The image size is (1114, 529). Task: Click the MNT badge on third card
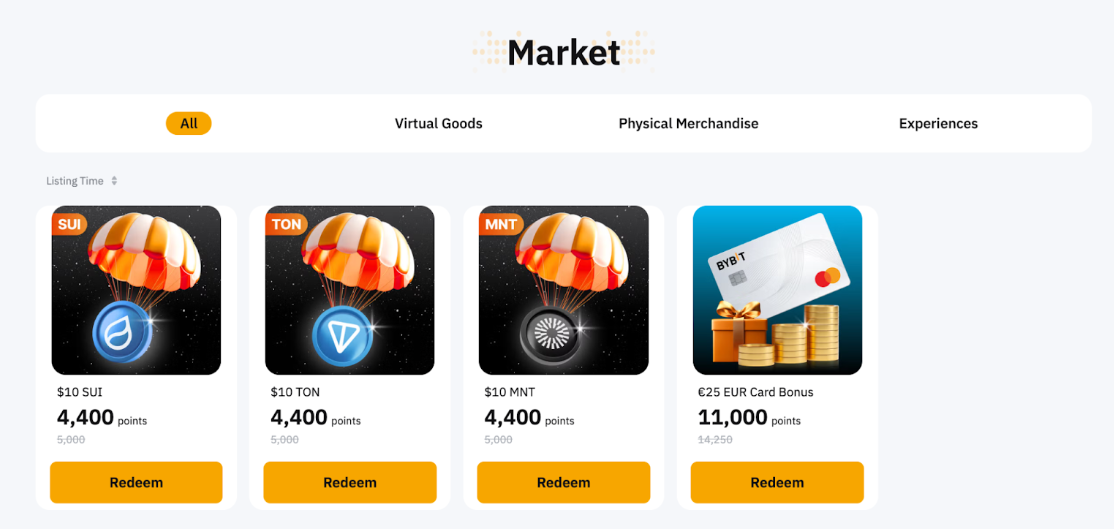501,224
